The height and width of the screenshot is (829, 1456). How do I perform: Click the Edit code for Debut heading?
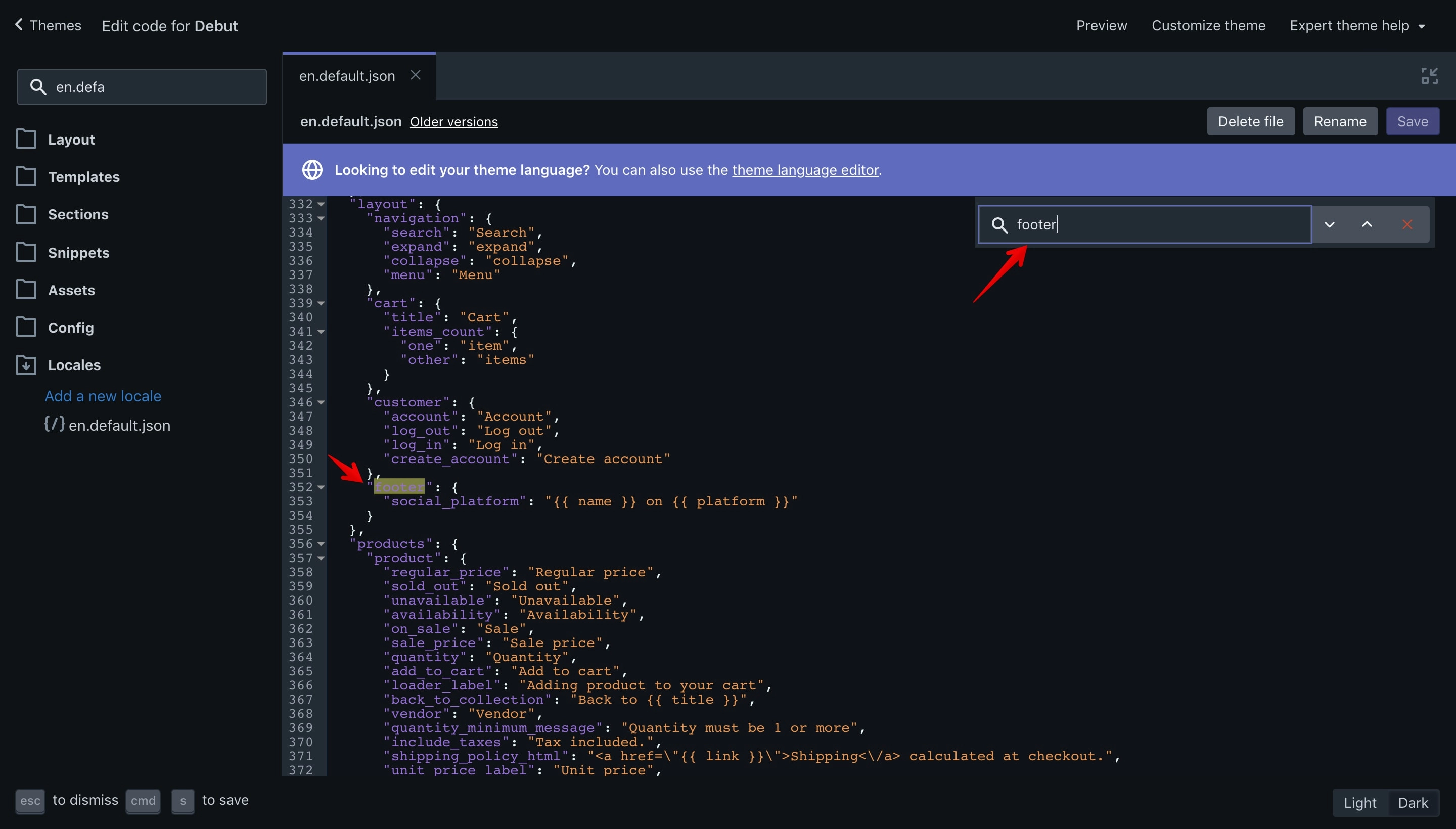[170, 26]
